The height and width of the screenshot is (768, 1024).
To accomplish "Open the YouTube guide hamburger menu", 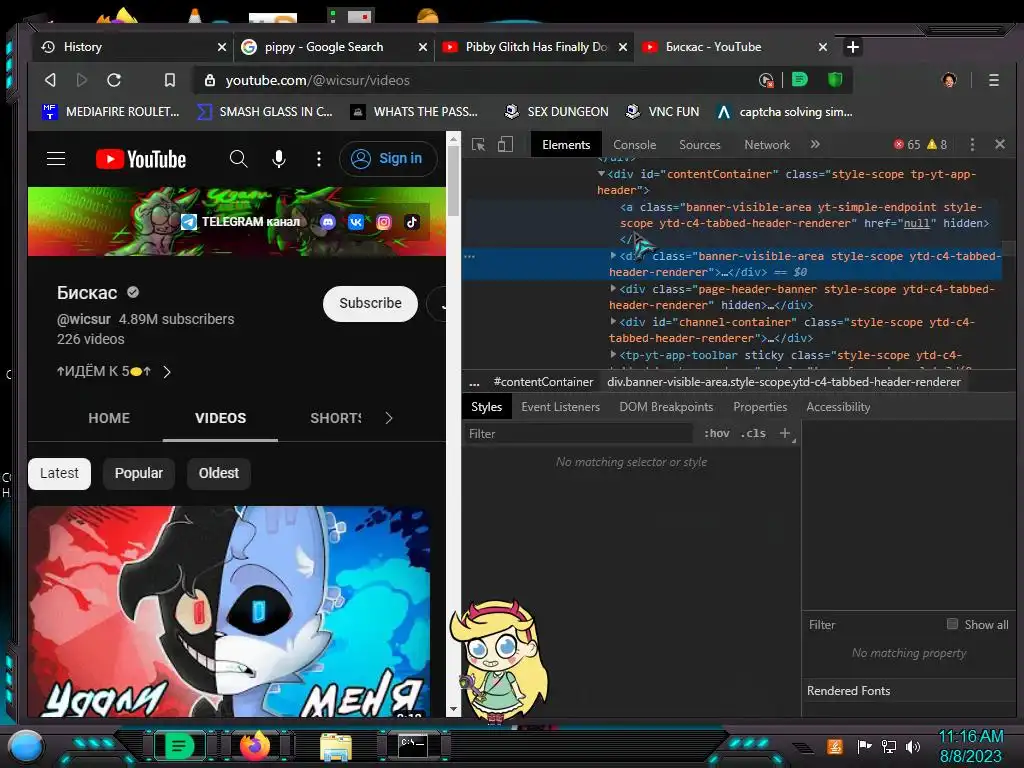I will (x=56, y=159).
